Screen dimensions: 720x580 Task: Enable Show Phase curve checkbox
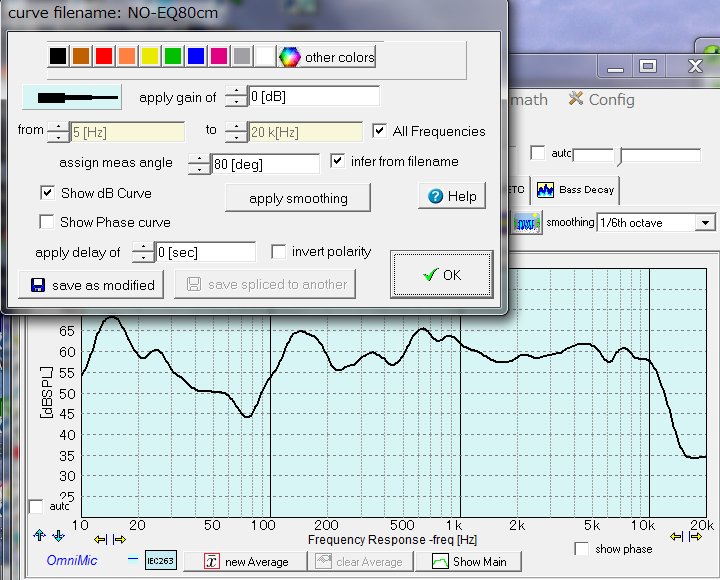point(46,222)
